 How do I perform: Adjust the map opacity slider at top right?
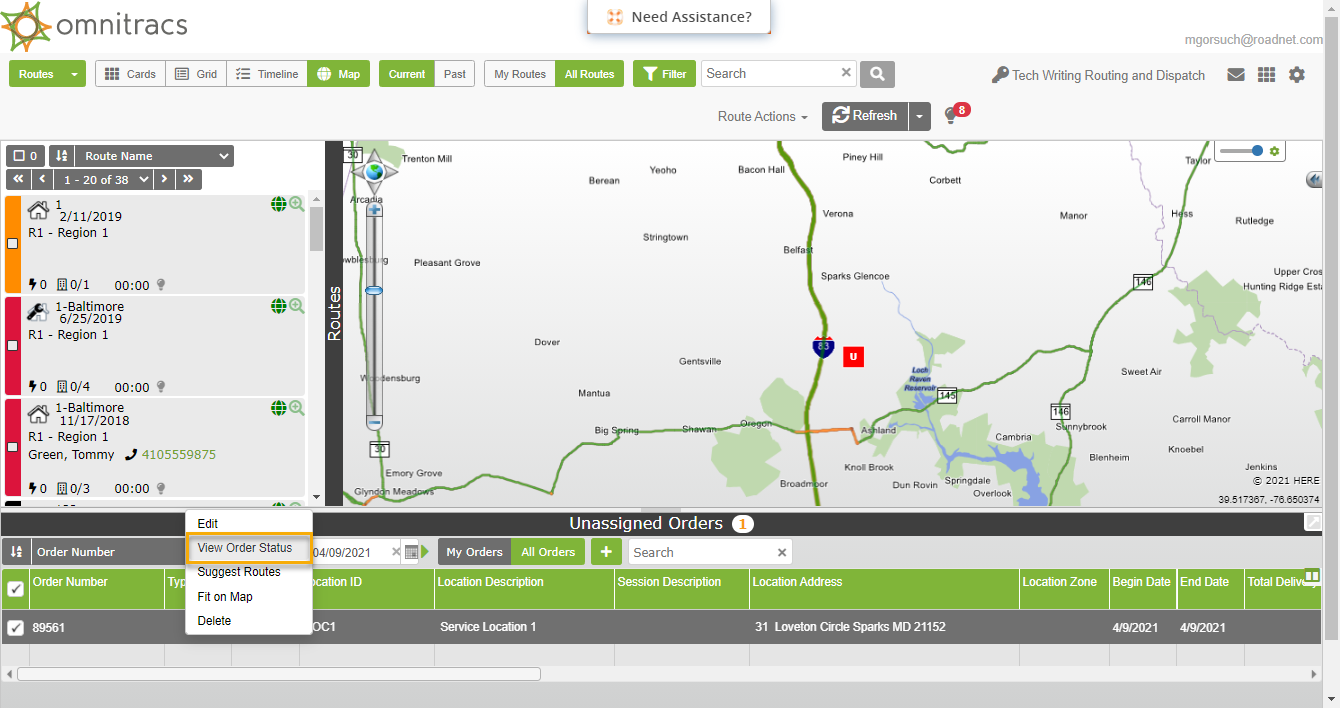click(x=1256, y=151)
